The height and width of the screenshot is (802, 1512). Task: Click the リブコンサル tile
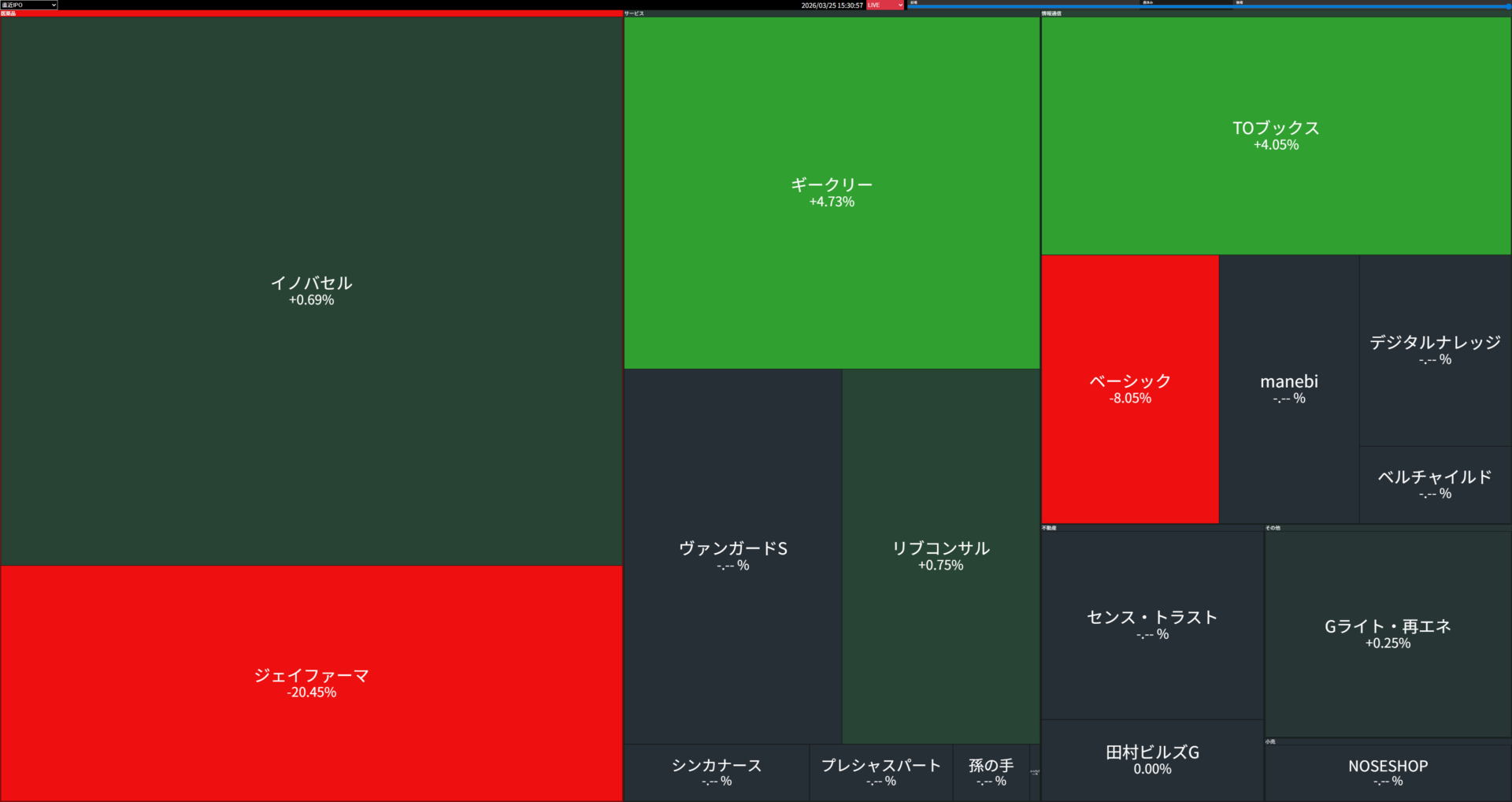[x=940, y=555]
